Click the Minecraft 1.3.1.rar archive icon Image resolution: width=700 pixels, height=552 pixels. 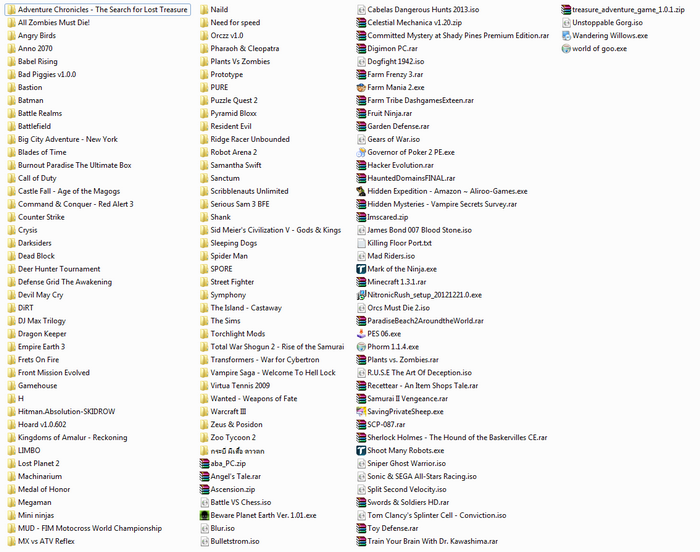[x=361, y=282]
